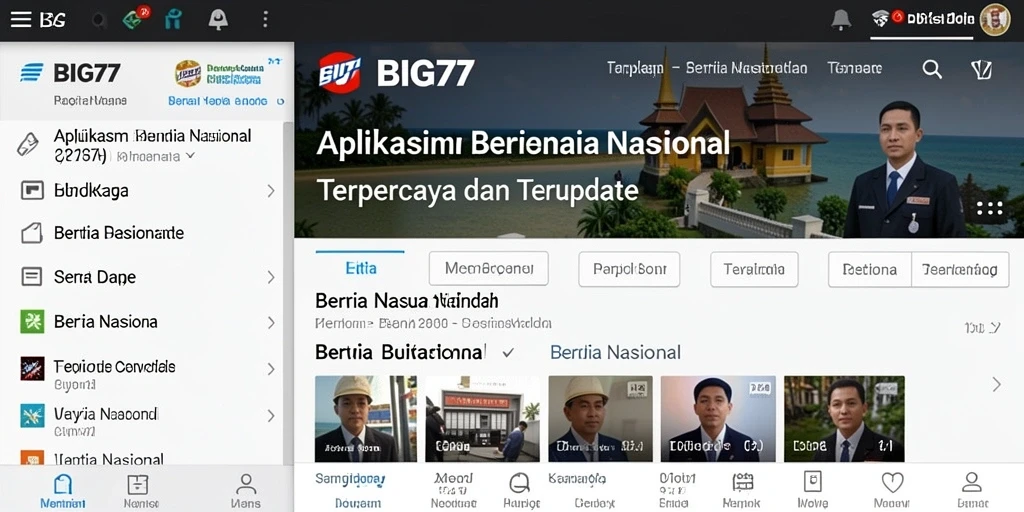Click the folder icon beside Bertia Basionarte
This screenshot has height=512, width=1024.
(32, 233)
